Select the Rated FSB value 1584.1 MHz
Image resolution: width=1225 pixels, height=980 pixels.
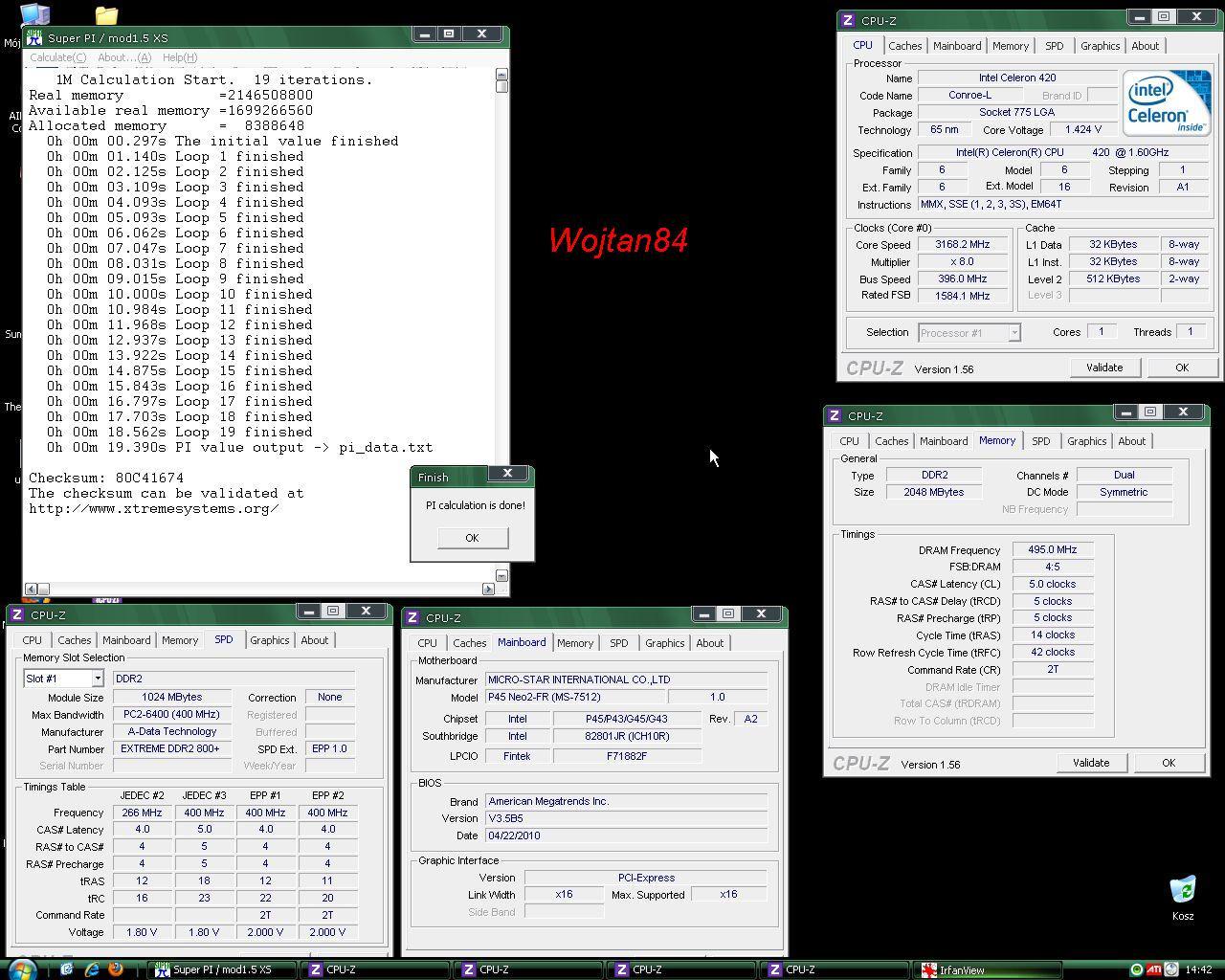coord(962,296)
